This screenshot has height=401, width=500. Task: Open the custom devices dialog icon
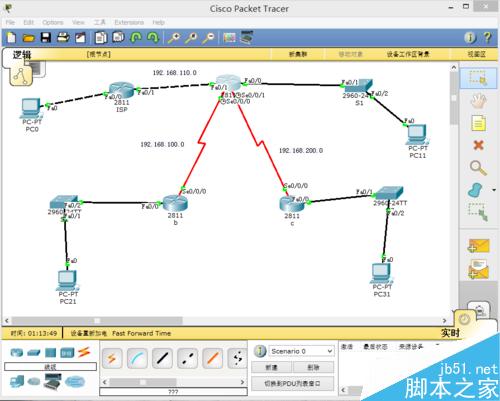pos(247,37)
